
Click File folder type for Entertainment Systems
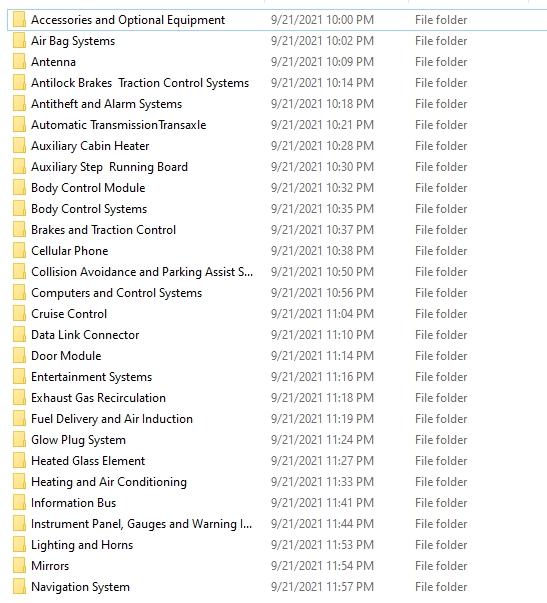(x=441, y=377)
